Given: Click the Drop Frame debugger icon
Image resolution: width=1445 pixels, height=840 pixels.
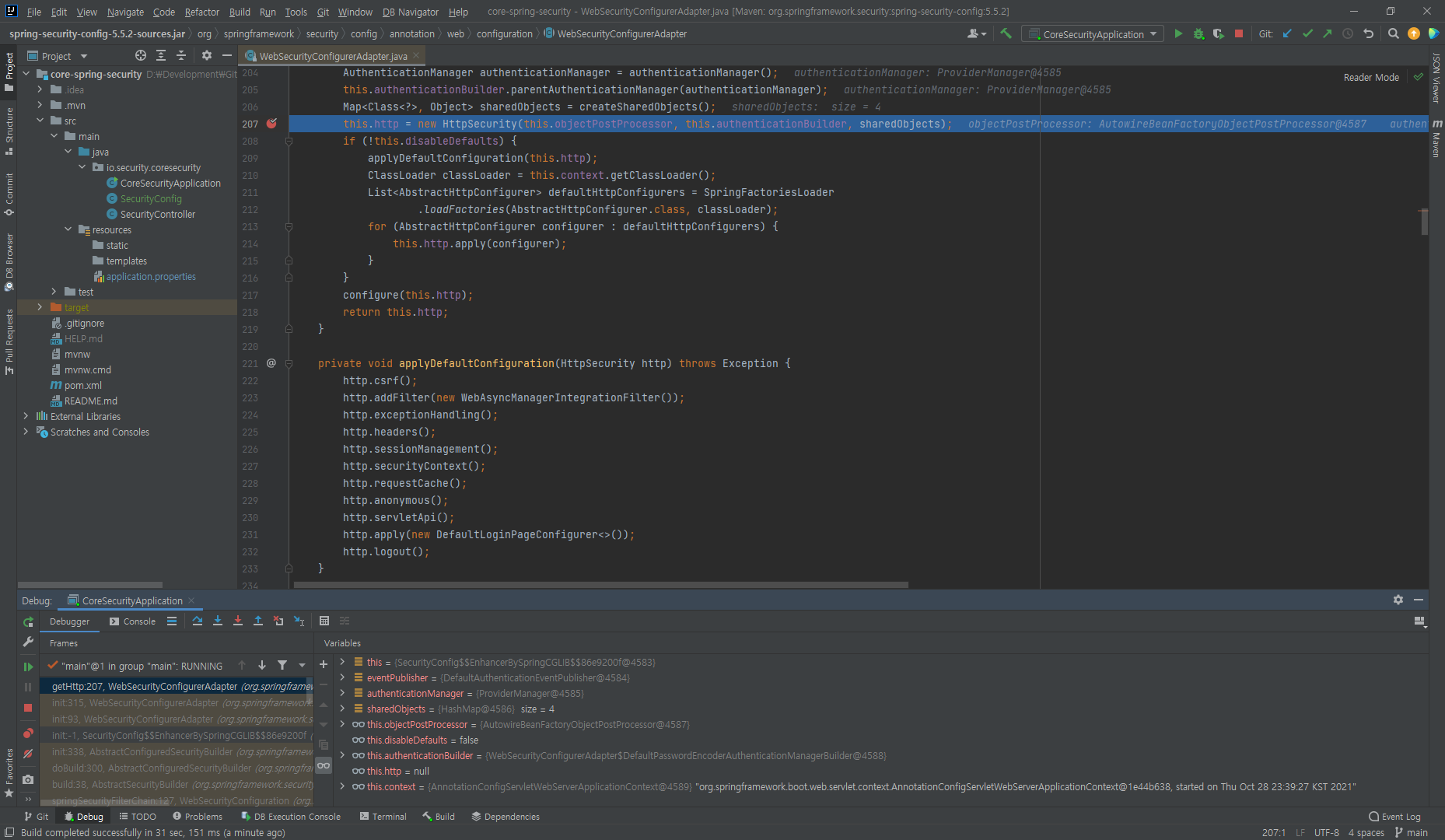Looking at the screenshot, I should 278,621.
